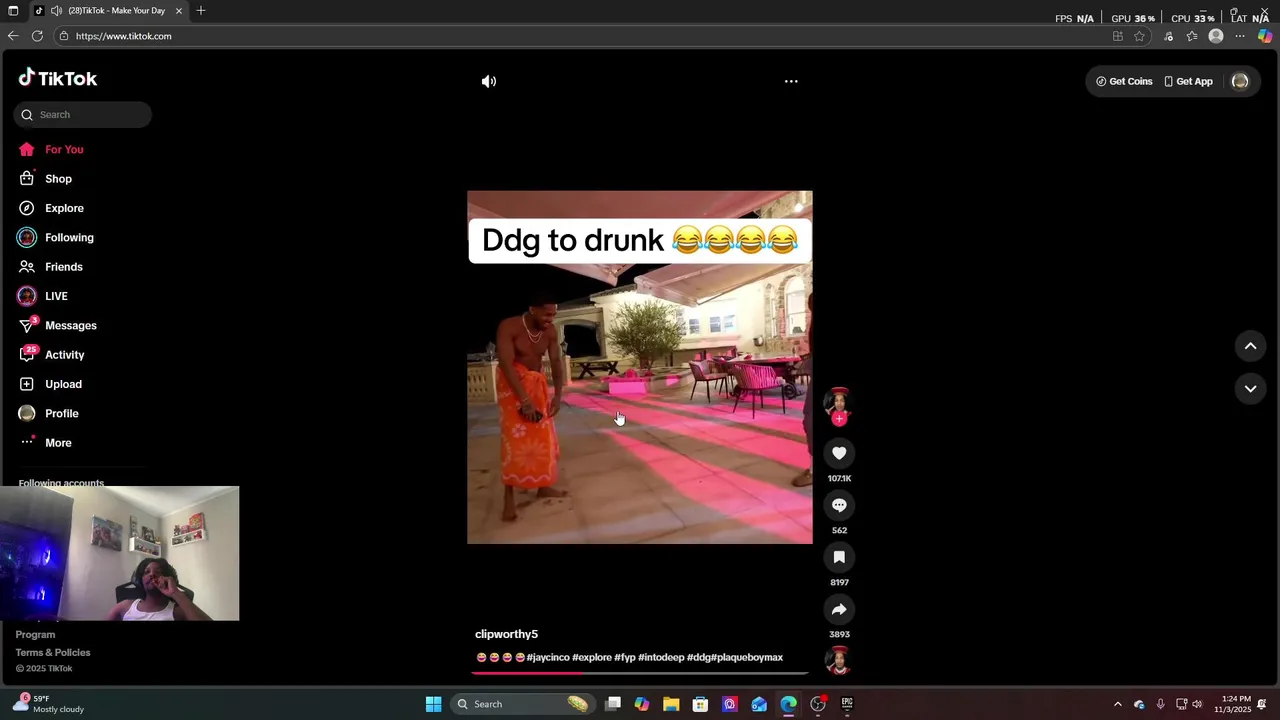The image size is (1280, 720).
Task: Open the spinning sound disc thumbnail
Action: (839, 661)
